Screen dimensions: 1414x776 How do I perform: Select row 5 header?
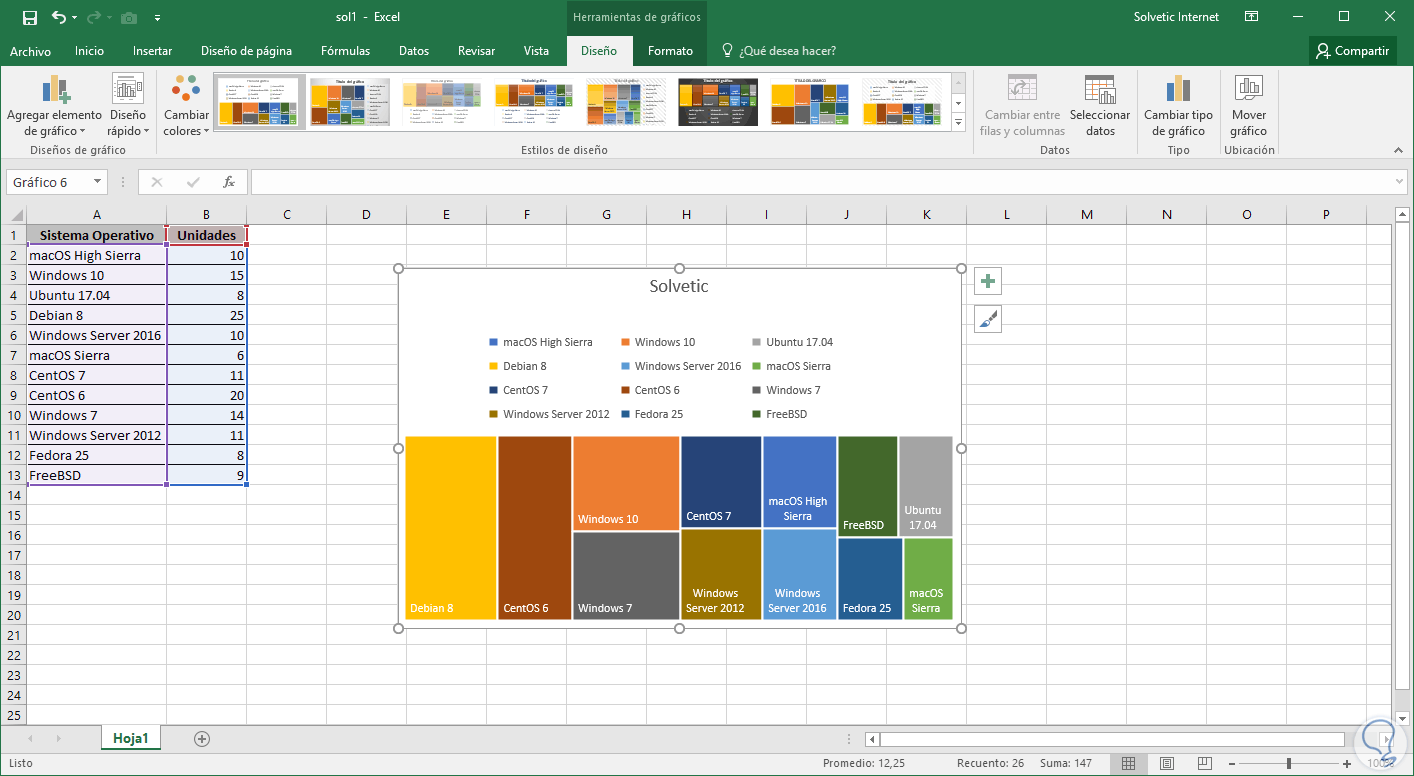pos(13,315)
